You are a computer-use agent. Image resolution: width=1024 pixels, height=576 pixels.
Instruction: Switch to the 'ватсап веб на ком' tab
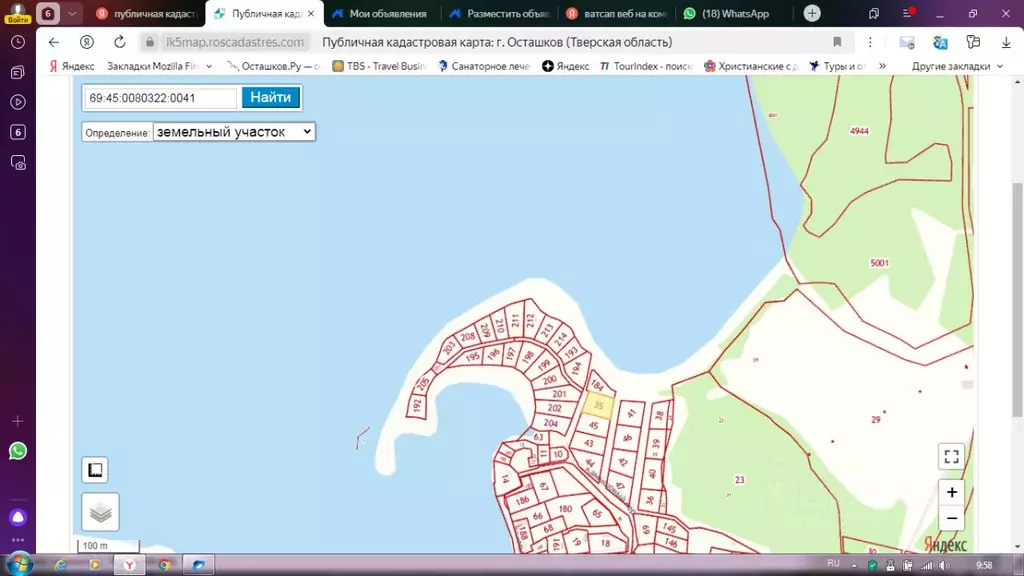point(616,13)
